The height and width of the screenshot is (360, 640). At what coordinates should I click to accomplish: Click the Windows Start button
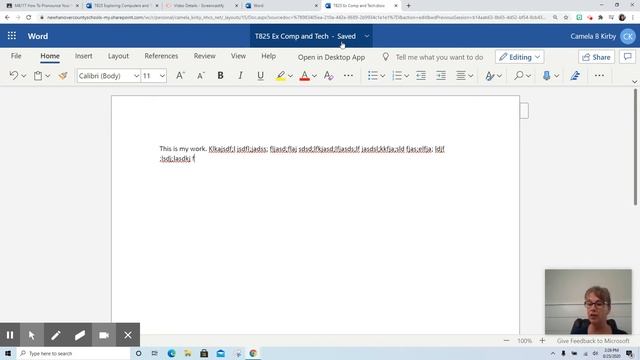coord(8,353)
